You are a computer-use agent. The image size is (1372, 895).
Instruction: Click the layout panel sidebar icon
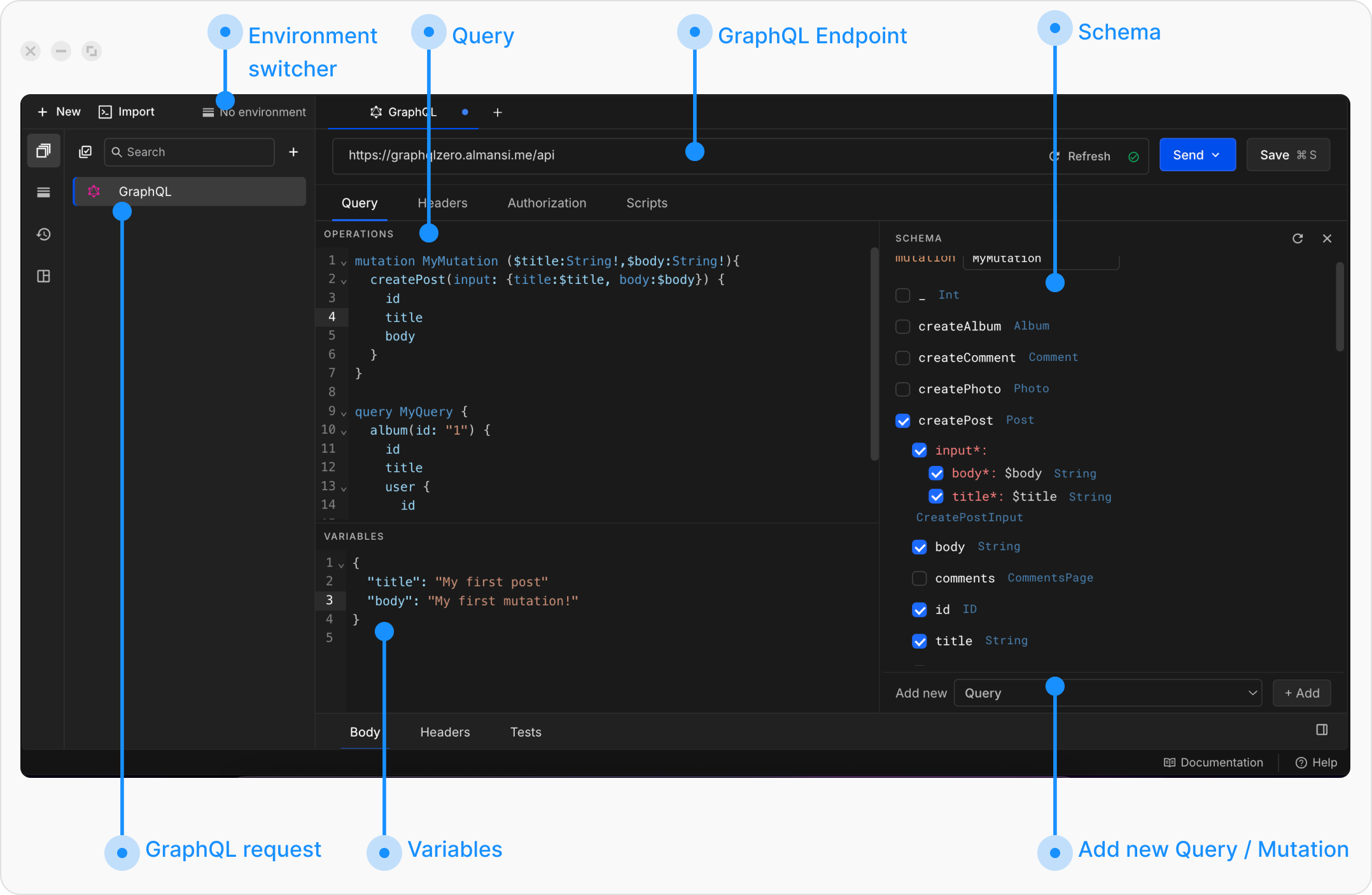pos(43,276)
